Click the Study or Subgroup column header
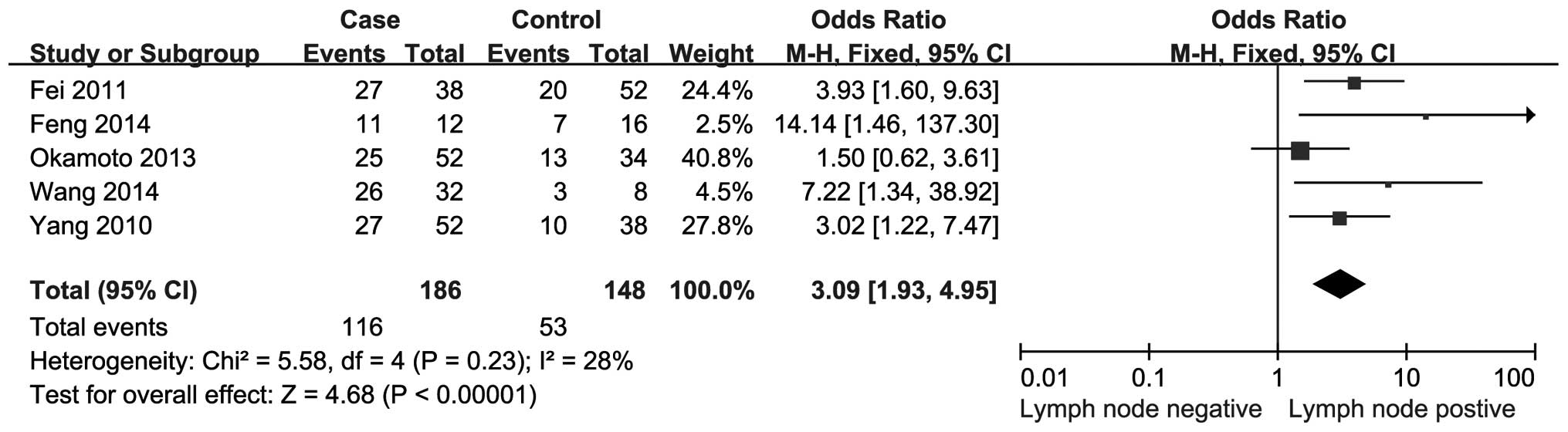The width and height of the screenshot is (1568, 432). [144, 53]
